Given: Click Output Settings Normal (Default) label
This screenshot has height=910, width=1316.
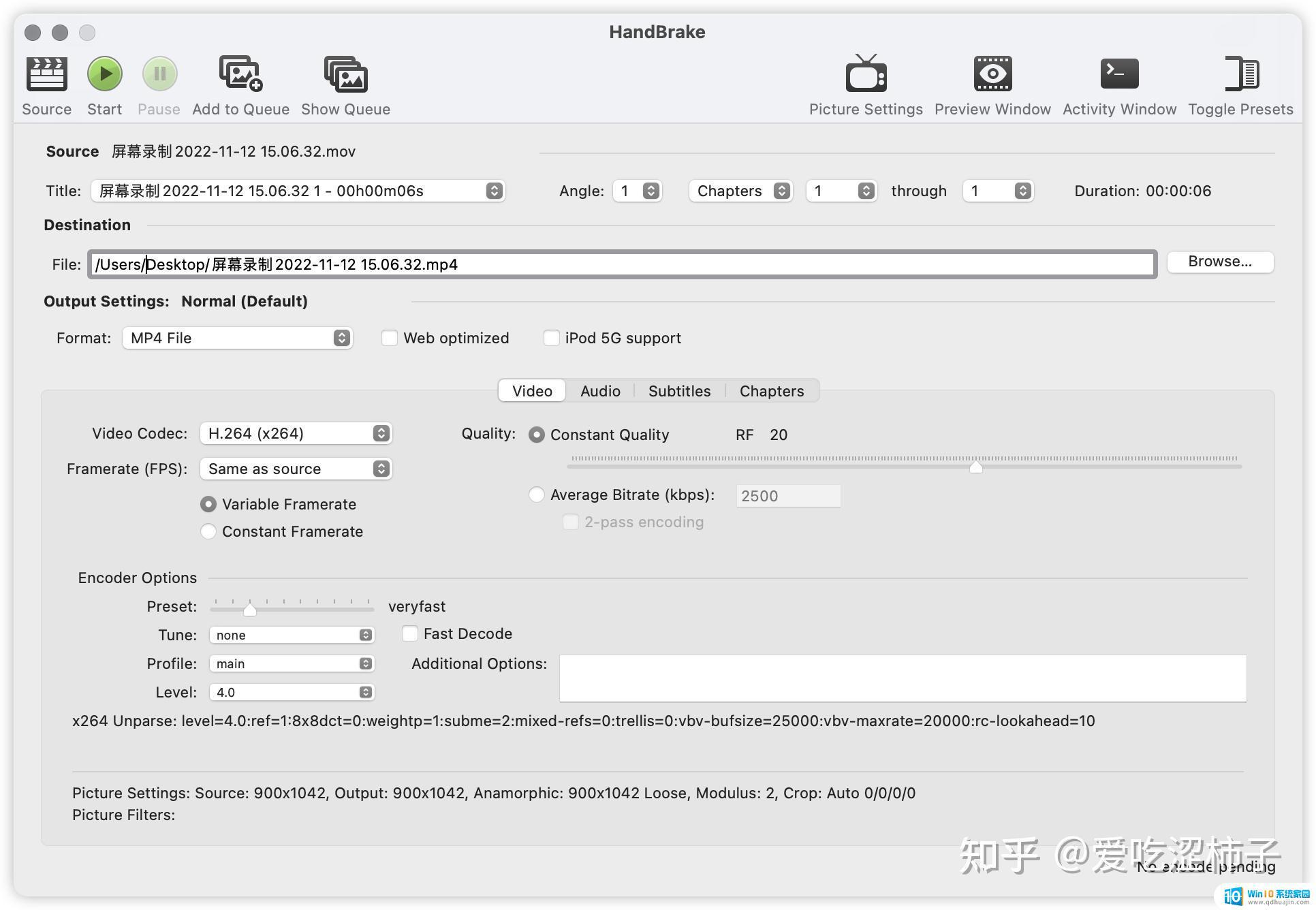Looking at the screenshot, I should click(x=244, y=301).
